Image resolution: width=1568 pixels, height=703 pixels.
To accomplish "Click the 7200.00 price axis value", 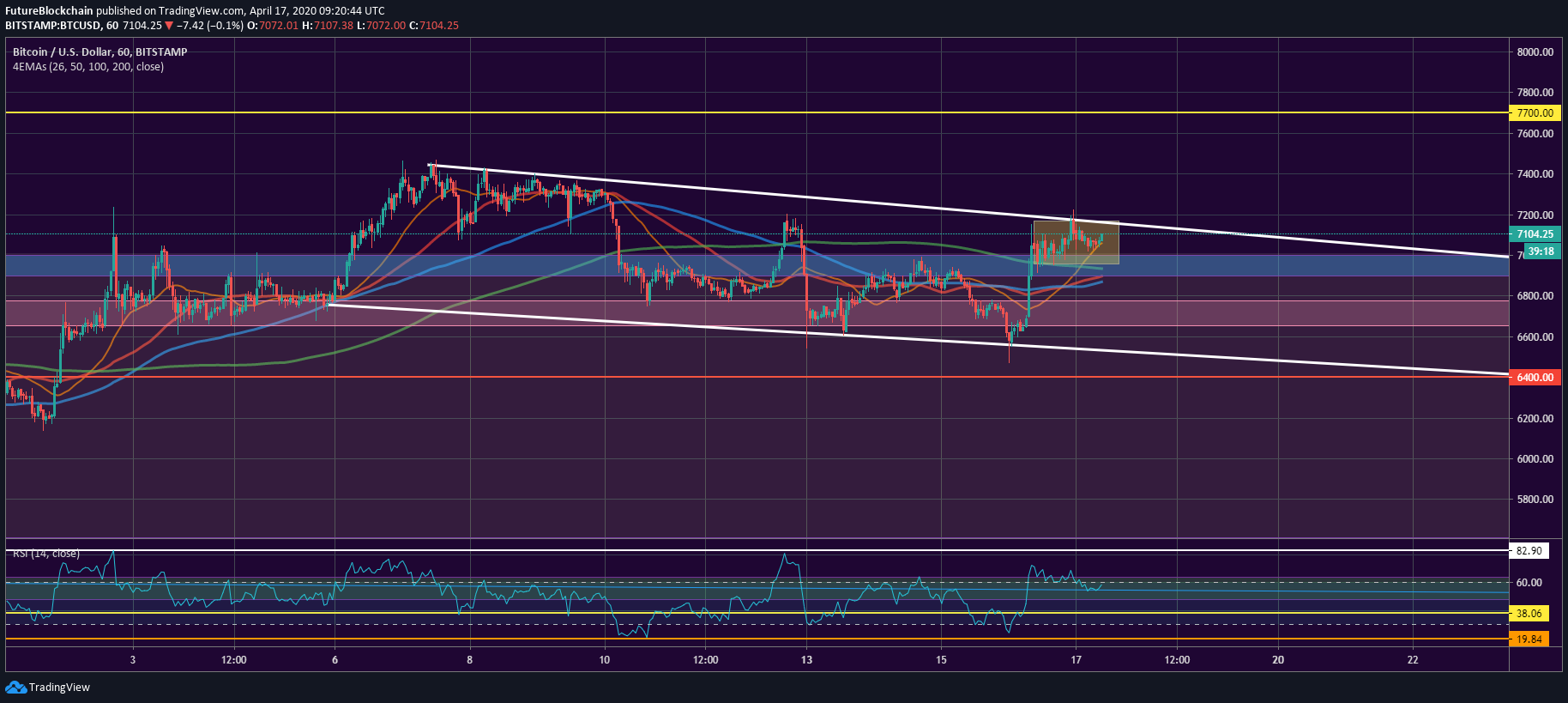I will (1535, 215).
